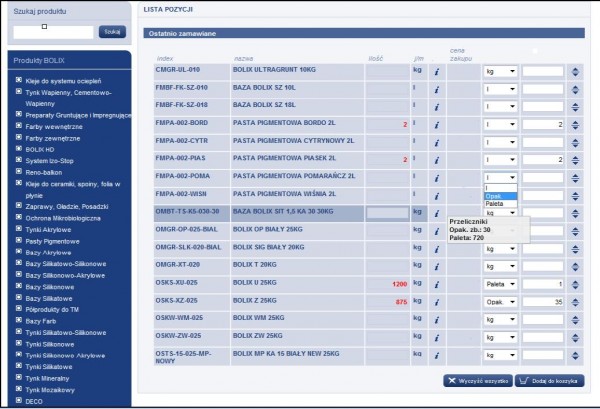
Task: Focus quantity field for BOLIX U 25KG
Action: click(x=543, y=284)
